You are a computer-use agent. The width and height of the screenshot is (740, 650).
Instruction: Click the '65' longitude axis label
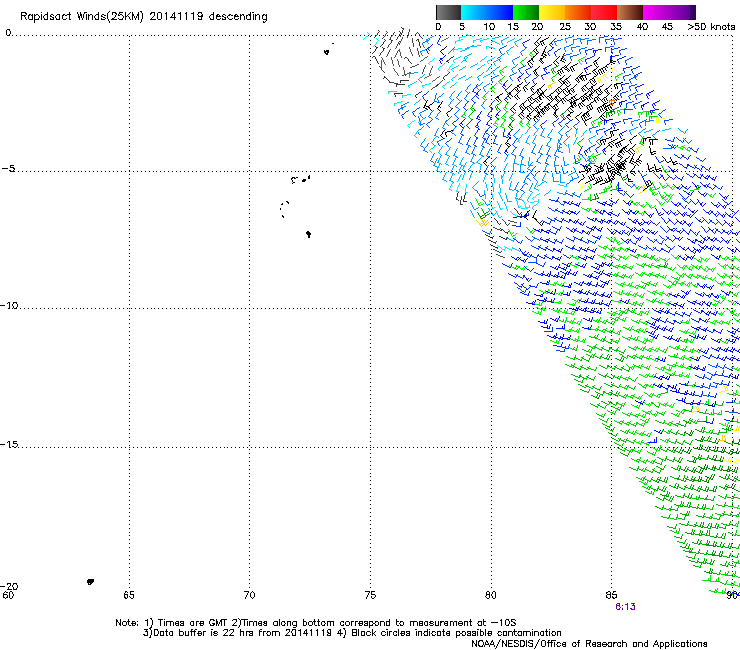point(129,595)
